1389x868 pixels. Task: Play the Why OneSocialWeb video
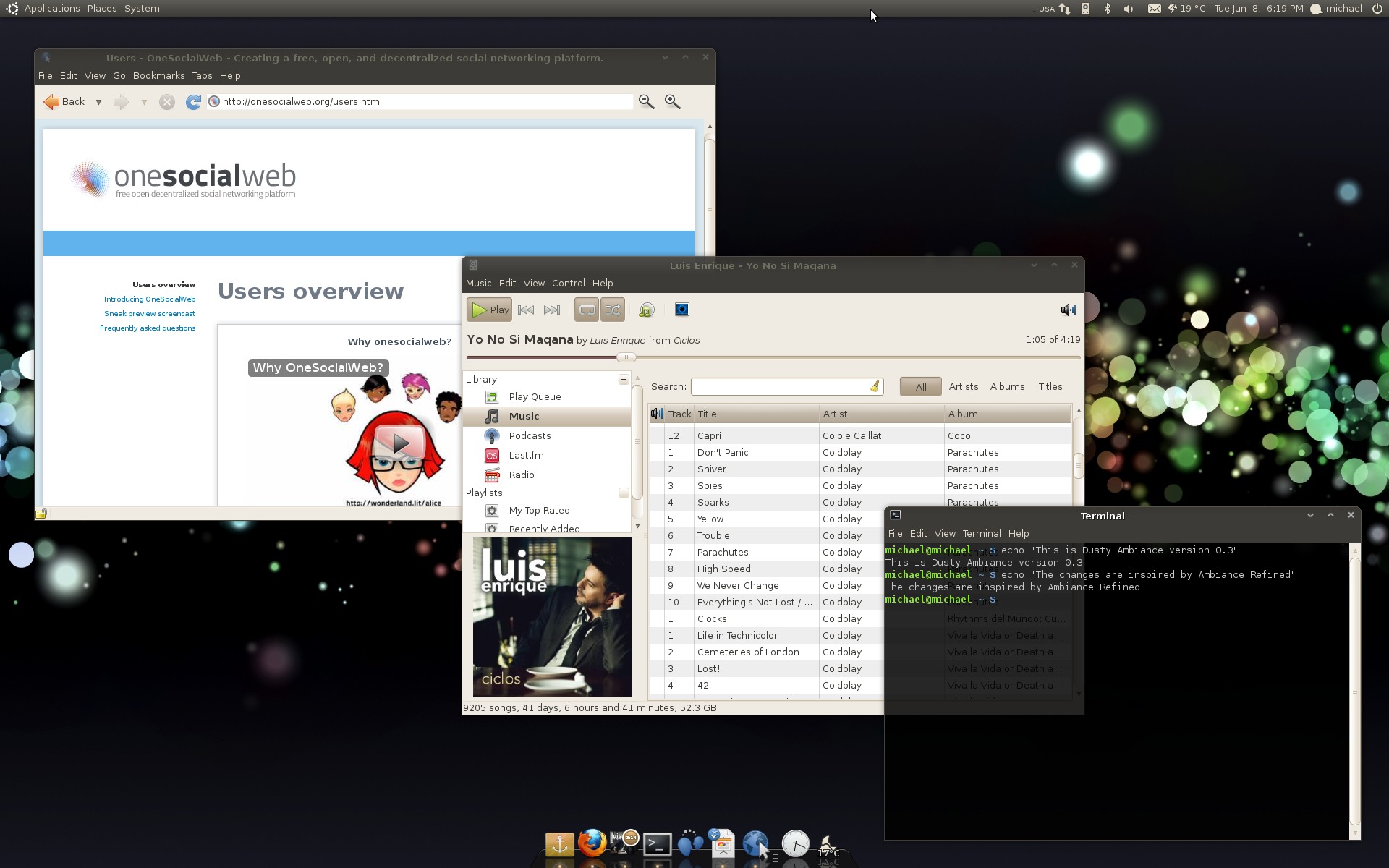click(x=399, y=442)
